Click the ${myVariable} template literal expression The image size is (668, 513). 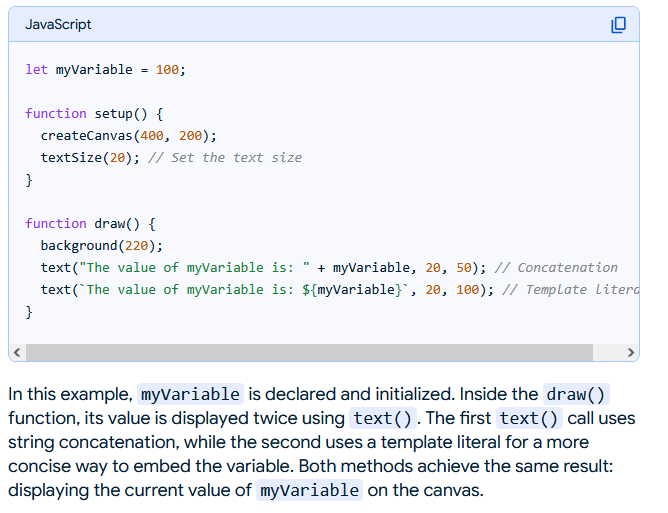tap(349, 290)
